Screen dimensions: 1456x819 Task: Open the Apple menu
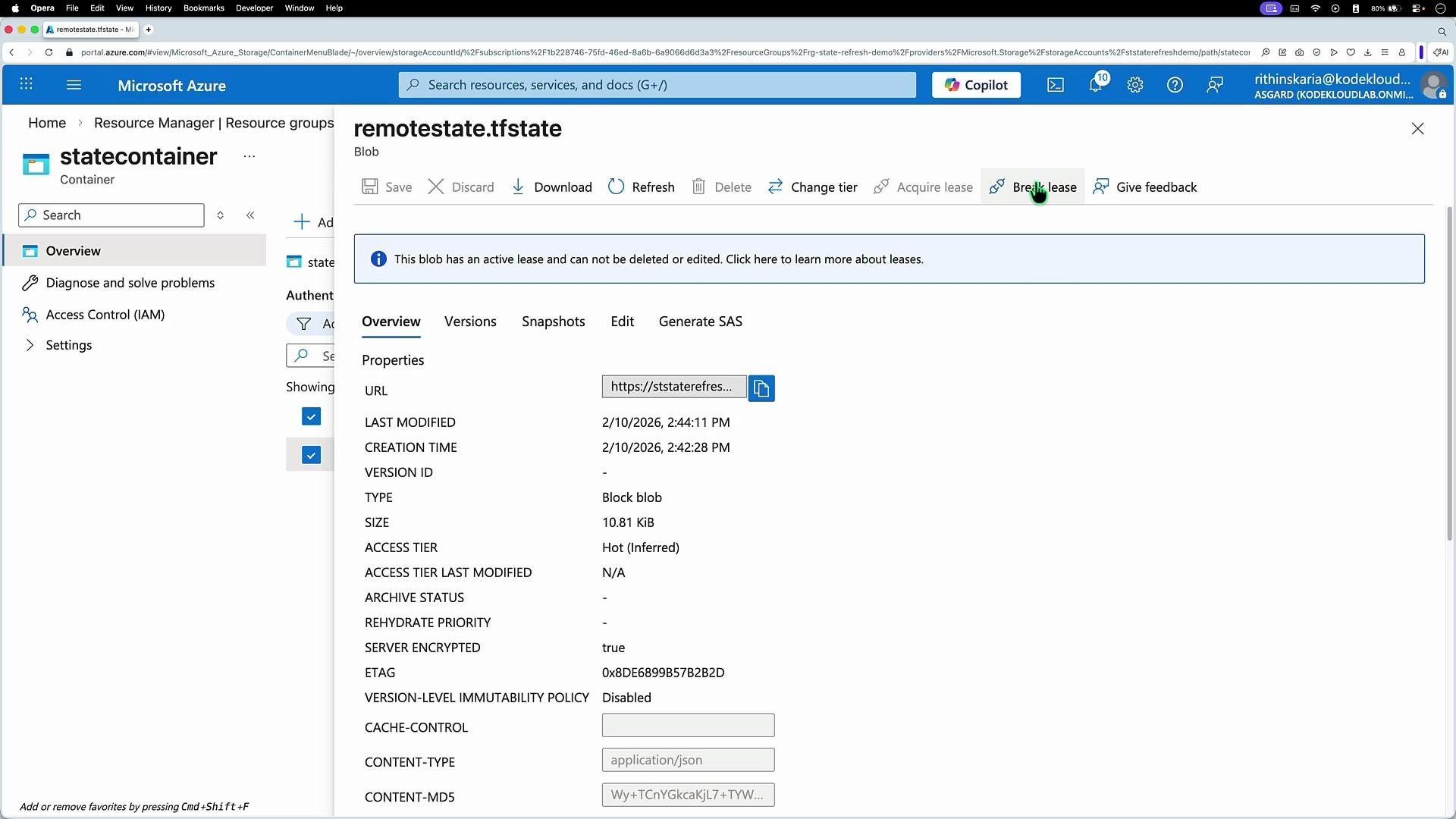[x=15, y=8]
